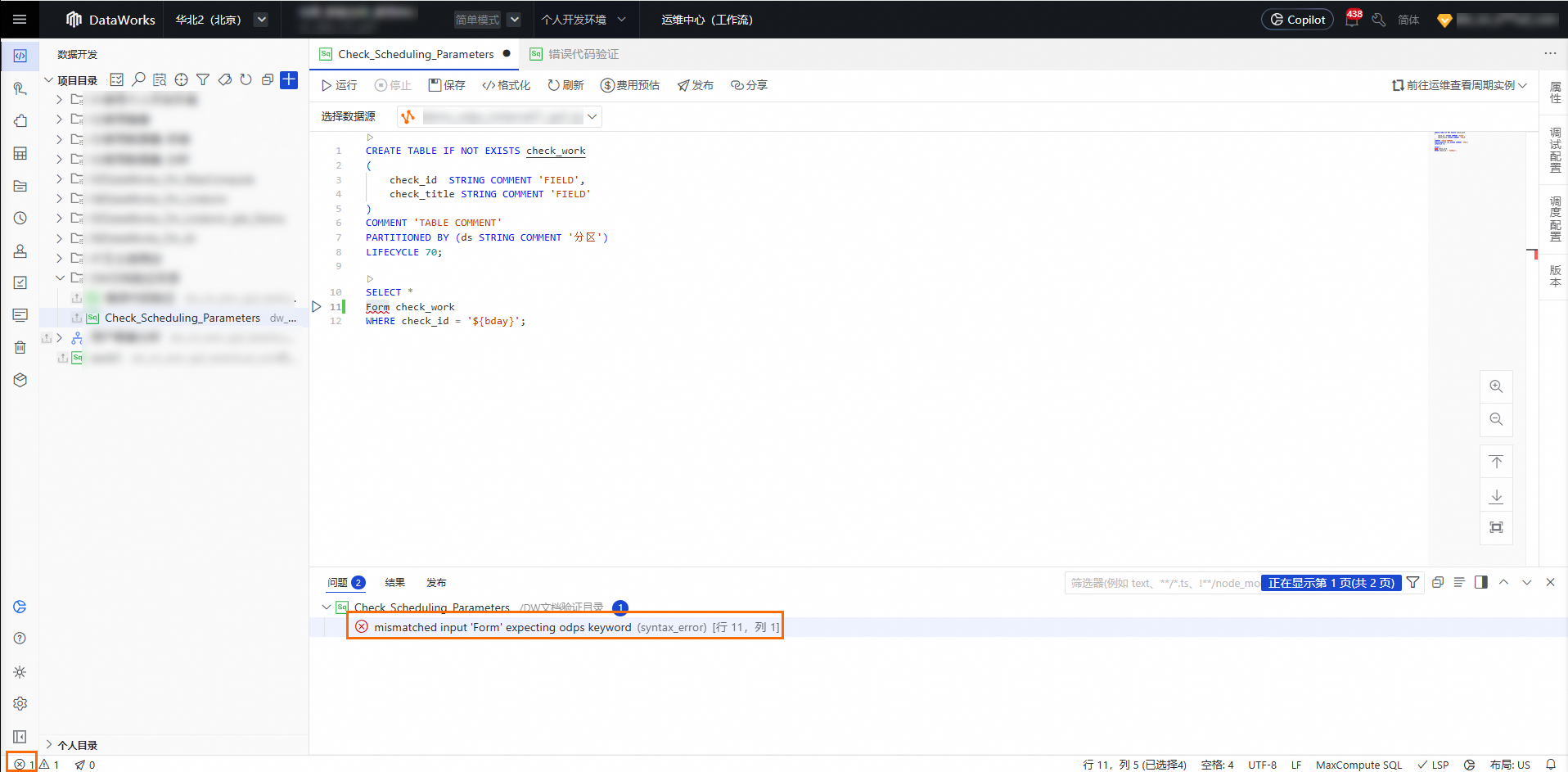Toggle the problems panel filter funnel

(1413, 582)
